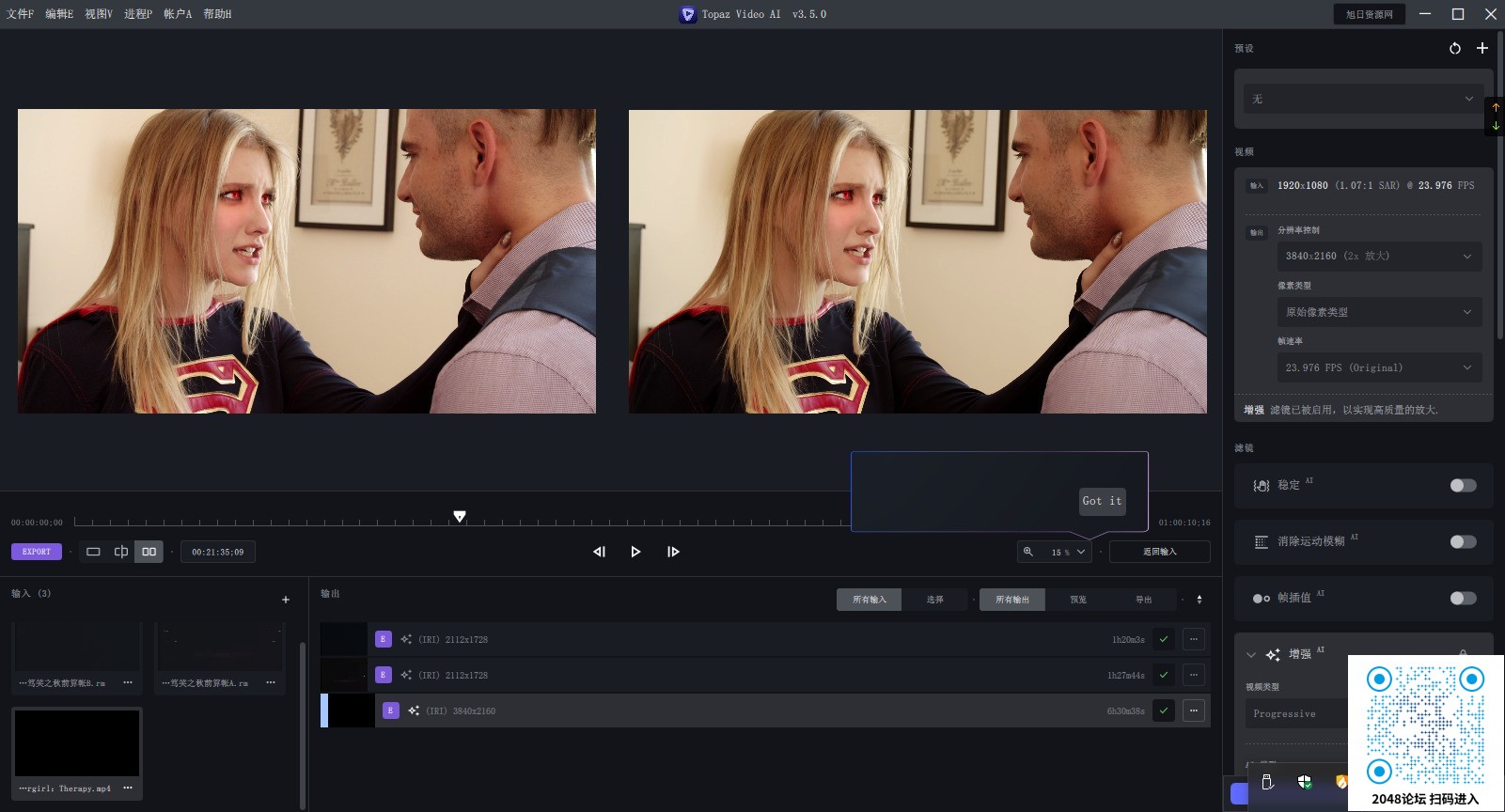Click the zoom magnifier icon
The width and height of the screenshot is (1505, 812).
[x=1028, y=552]
